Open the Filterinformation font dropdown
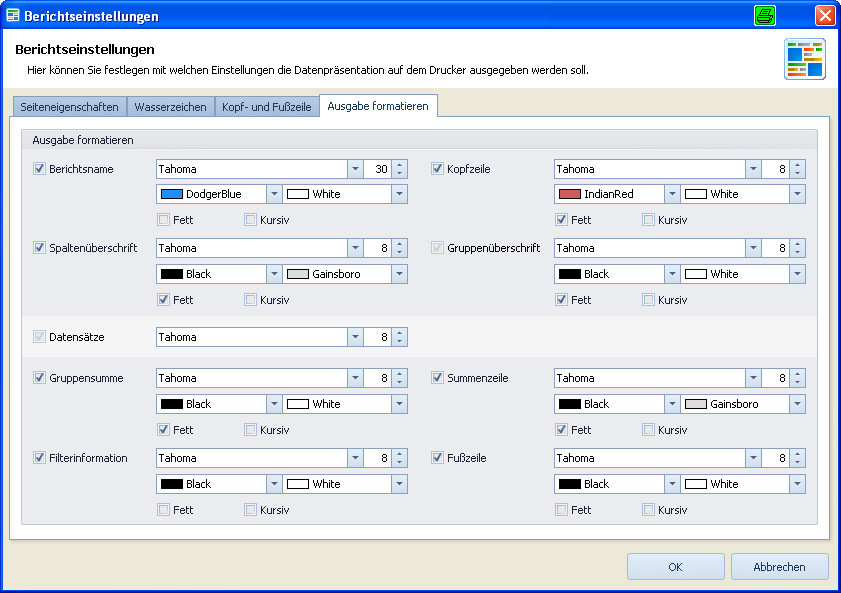The image size is (841, 593). tap(355, 458)
